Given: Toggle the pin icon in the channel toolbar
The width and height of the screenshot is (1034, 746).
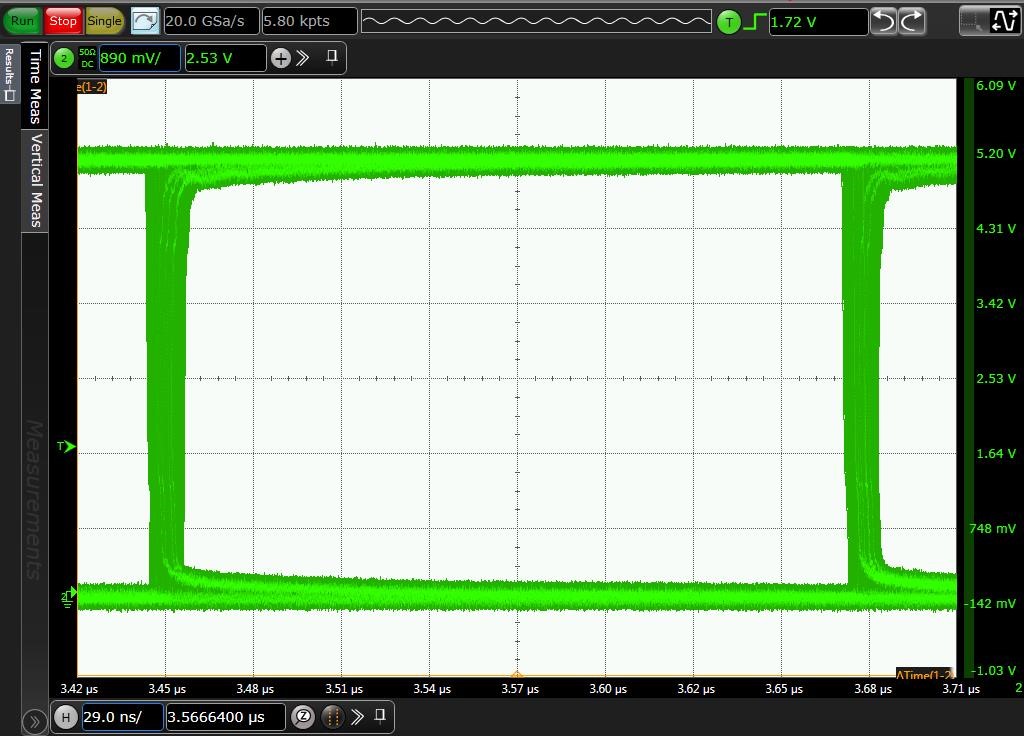Looking at the screenshot, I should [x=333, y=58].
